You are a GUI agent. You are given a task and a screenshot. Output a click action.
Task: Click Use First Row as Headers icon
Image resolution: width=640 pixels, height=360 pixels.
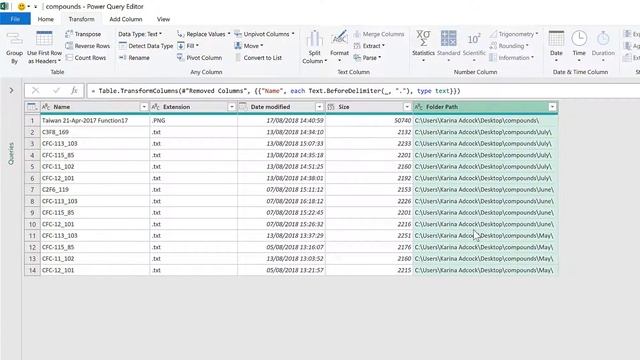(x=44, y=39)
